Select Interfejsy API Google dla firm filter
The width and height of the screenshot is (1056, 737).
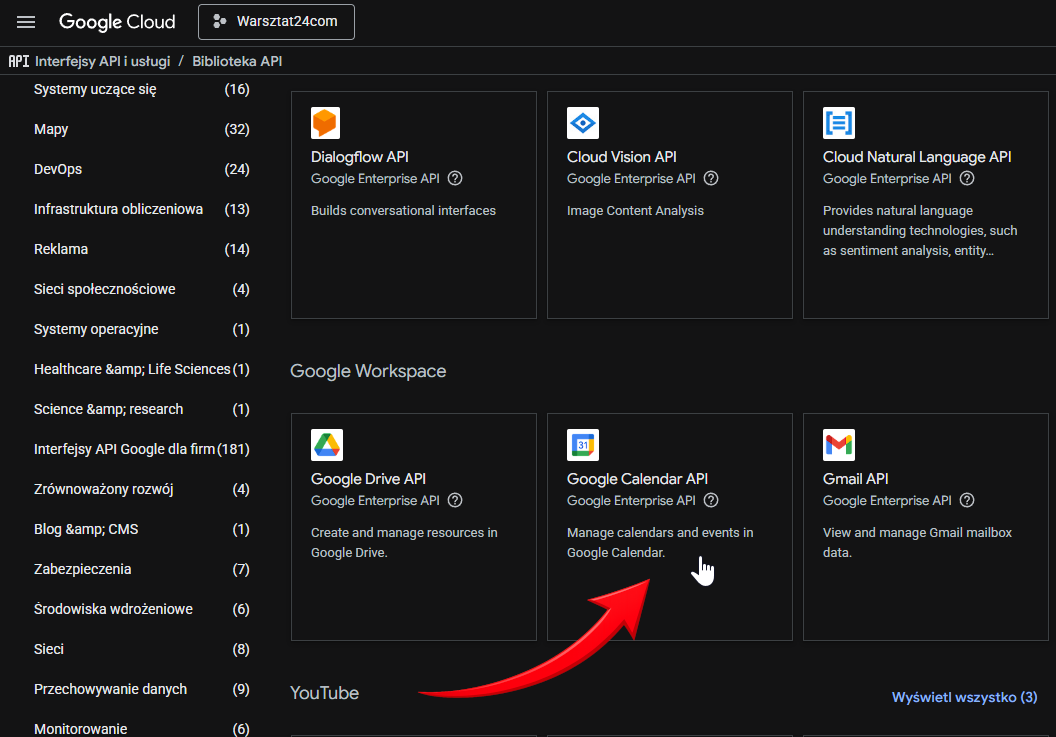click(x=124, y=449)
